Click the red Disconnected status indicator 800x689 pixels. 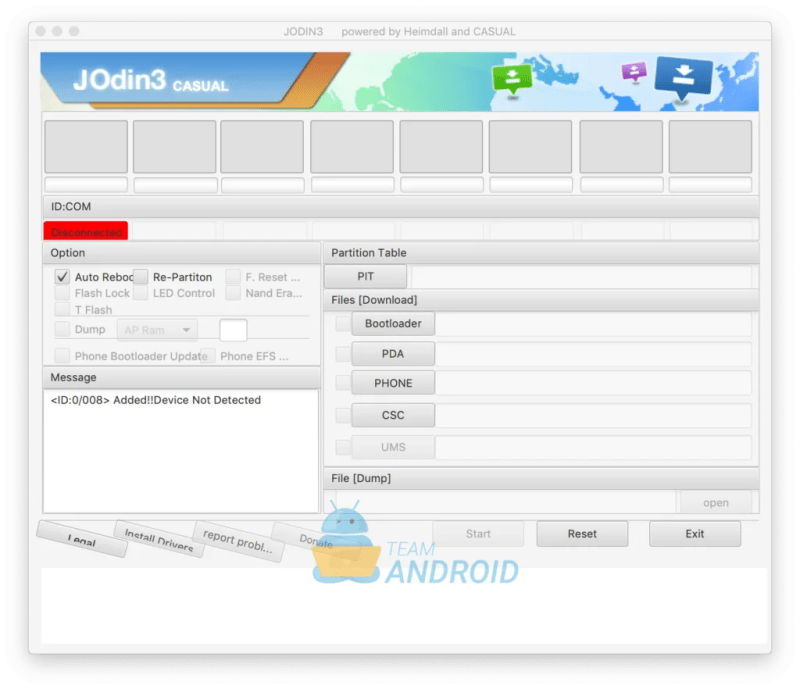pyautogui.click(x=86, y=231)
